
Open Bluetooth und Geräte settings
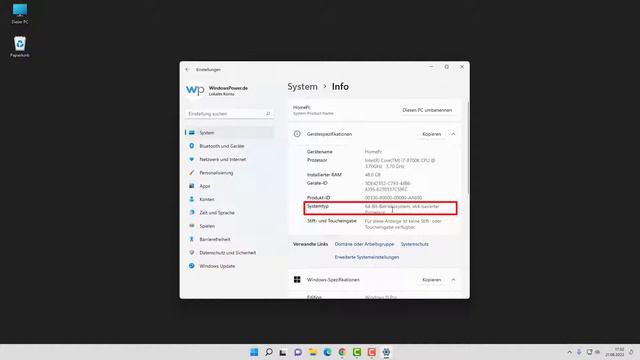pos(229,146)
